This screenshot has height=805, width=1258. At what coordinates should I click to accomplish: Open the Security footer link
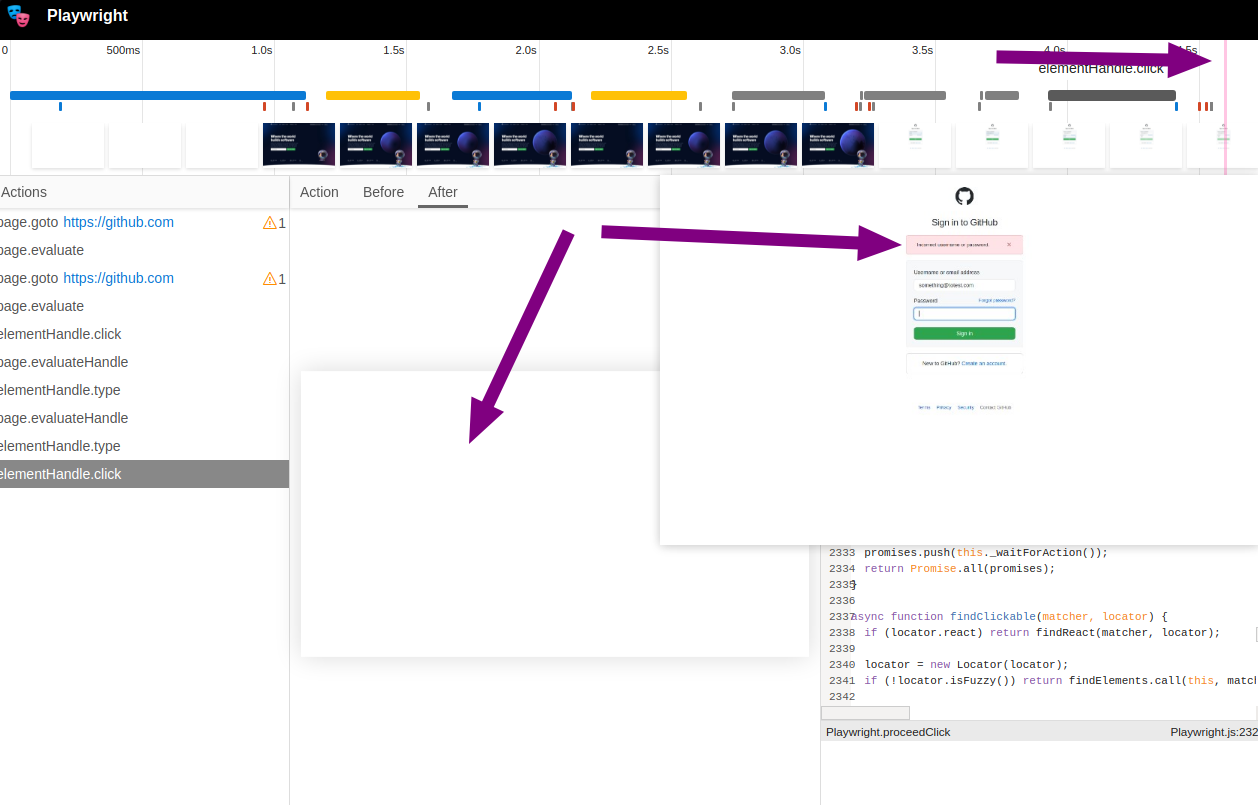[965, 407]
